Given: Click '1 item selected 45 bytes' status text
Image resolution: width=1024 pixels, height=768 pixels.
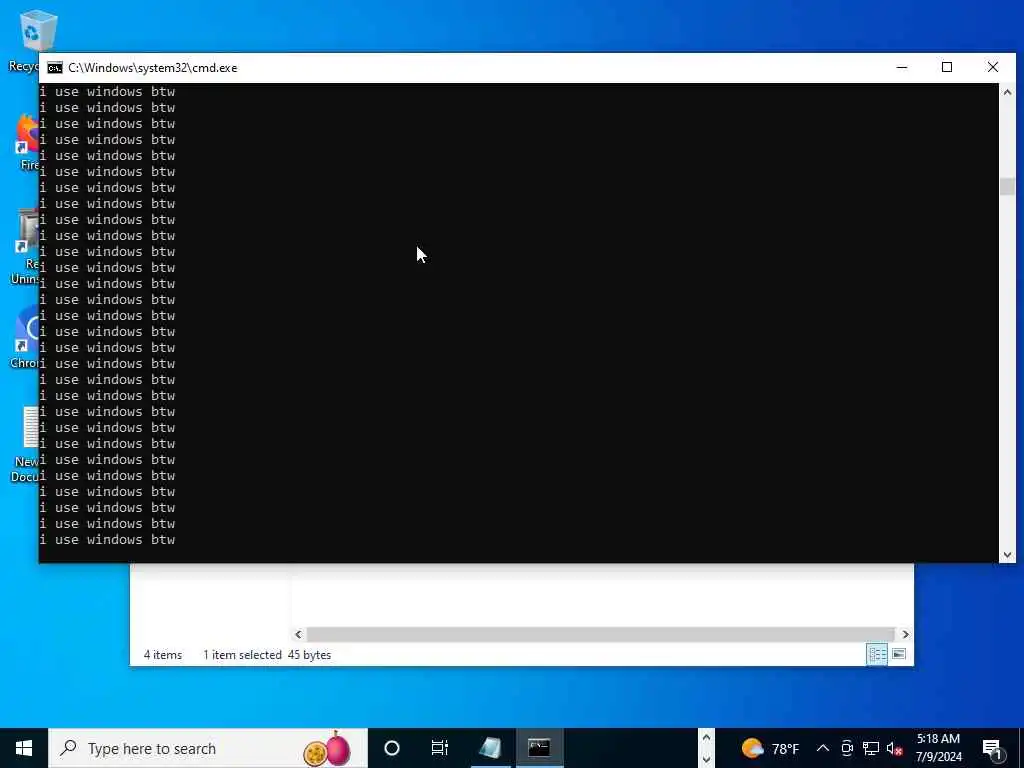Looking at the screenshot, I should pyautogui.click(x=267, y=654).
